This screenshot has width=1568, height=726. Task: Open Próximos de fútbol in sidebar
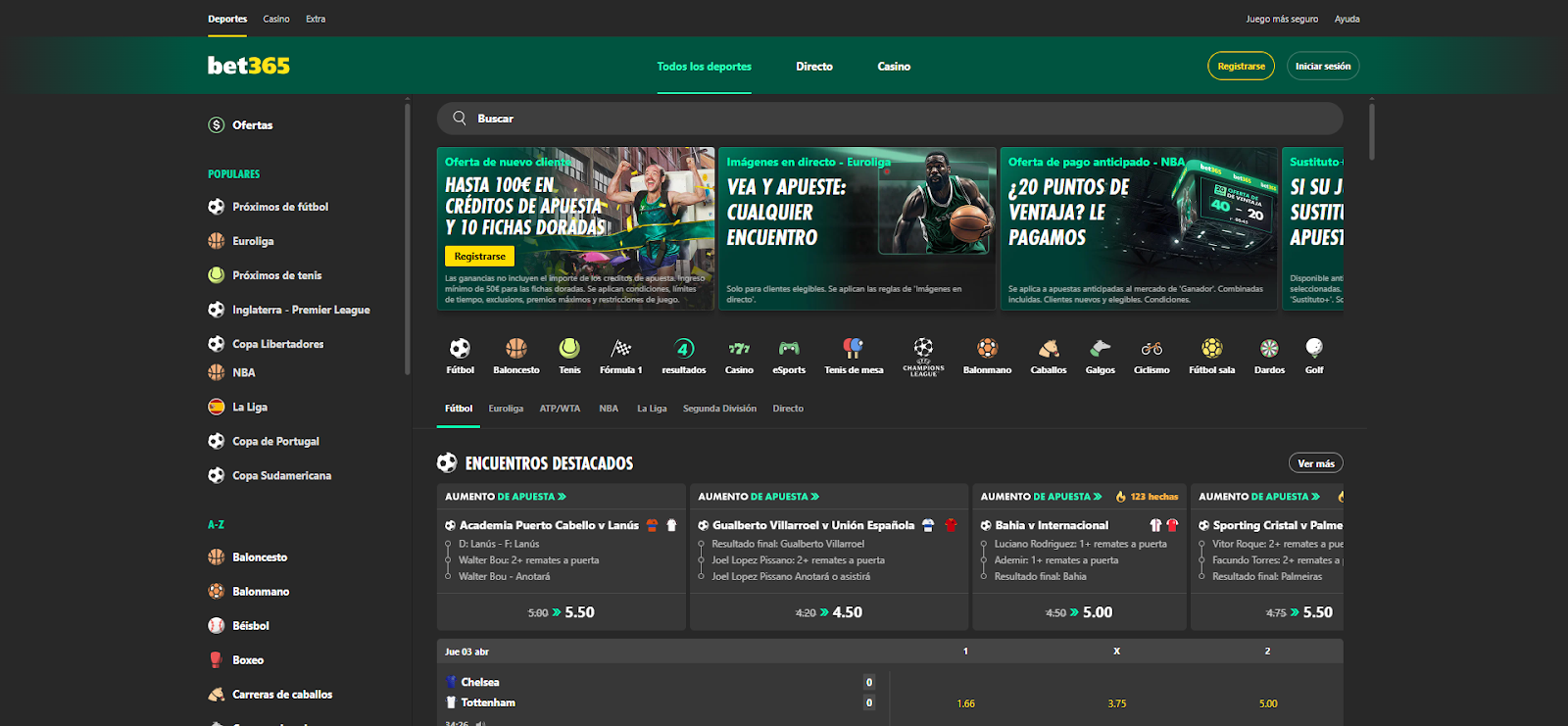tap(280, 207)
